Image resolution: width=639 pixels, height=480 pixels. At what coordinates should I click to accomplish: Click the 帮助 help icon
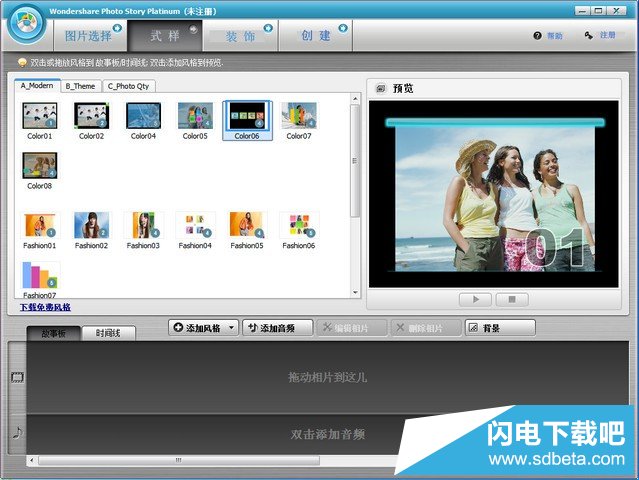[x=537, y=36]
